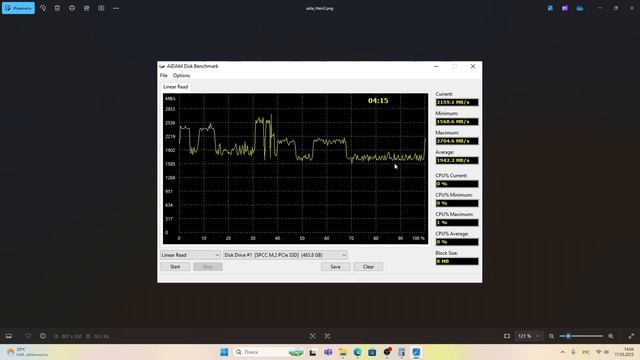Image resolution: width=640 pixels, height=360 pixels.
Task: Click the fit-to-window icon in the bottom center
Action: (x=313, y=336)
